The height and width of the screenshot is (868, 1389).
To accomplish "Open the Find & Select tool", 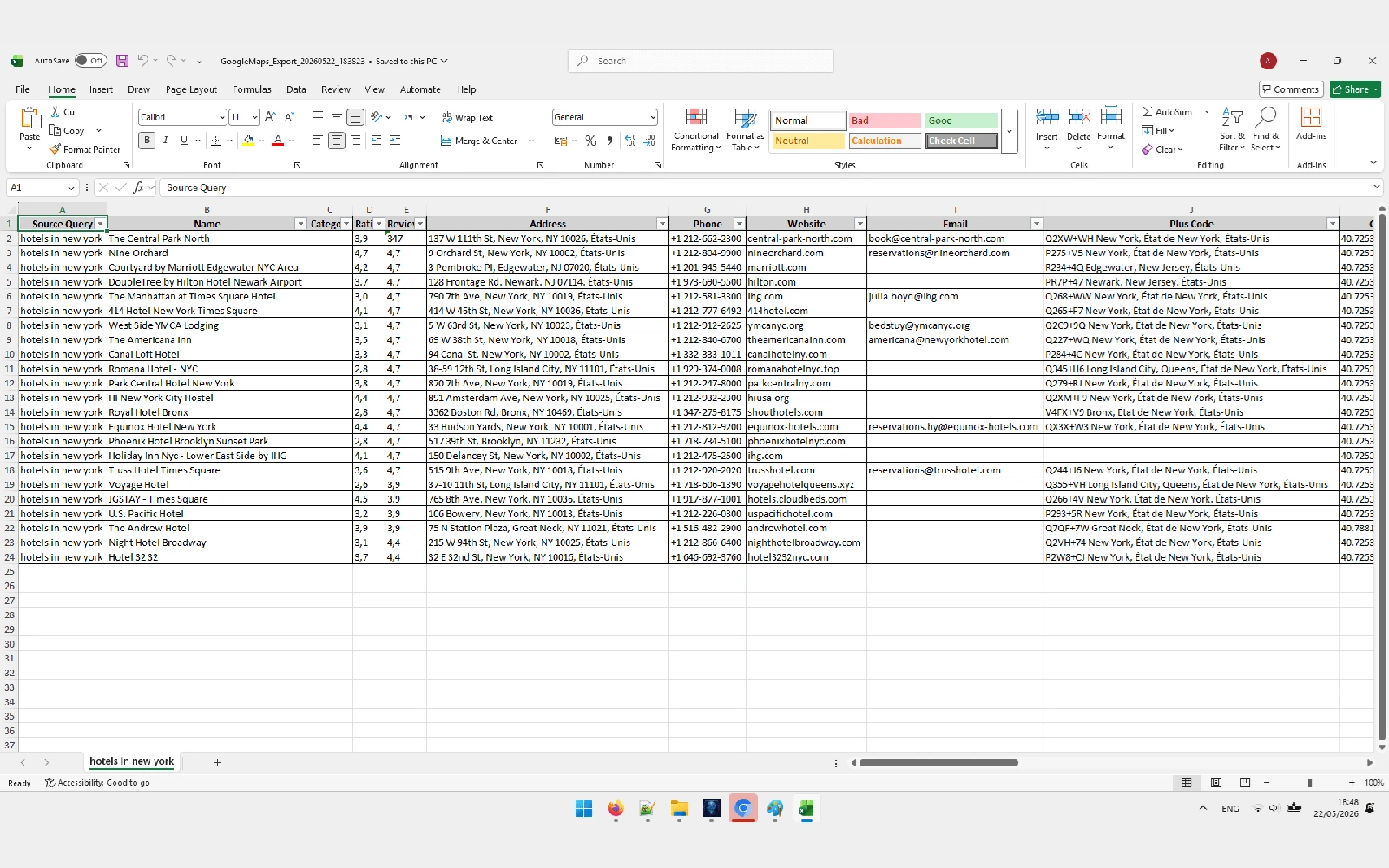I will [x=1266, y=128].
